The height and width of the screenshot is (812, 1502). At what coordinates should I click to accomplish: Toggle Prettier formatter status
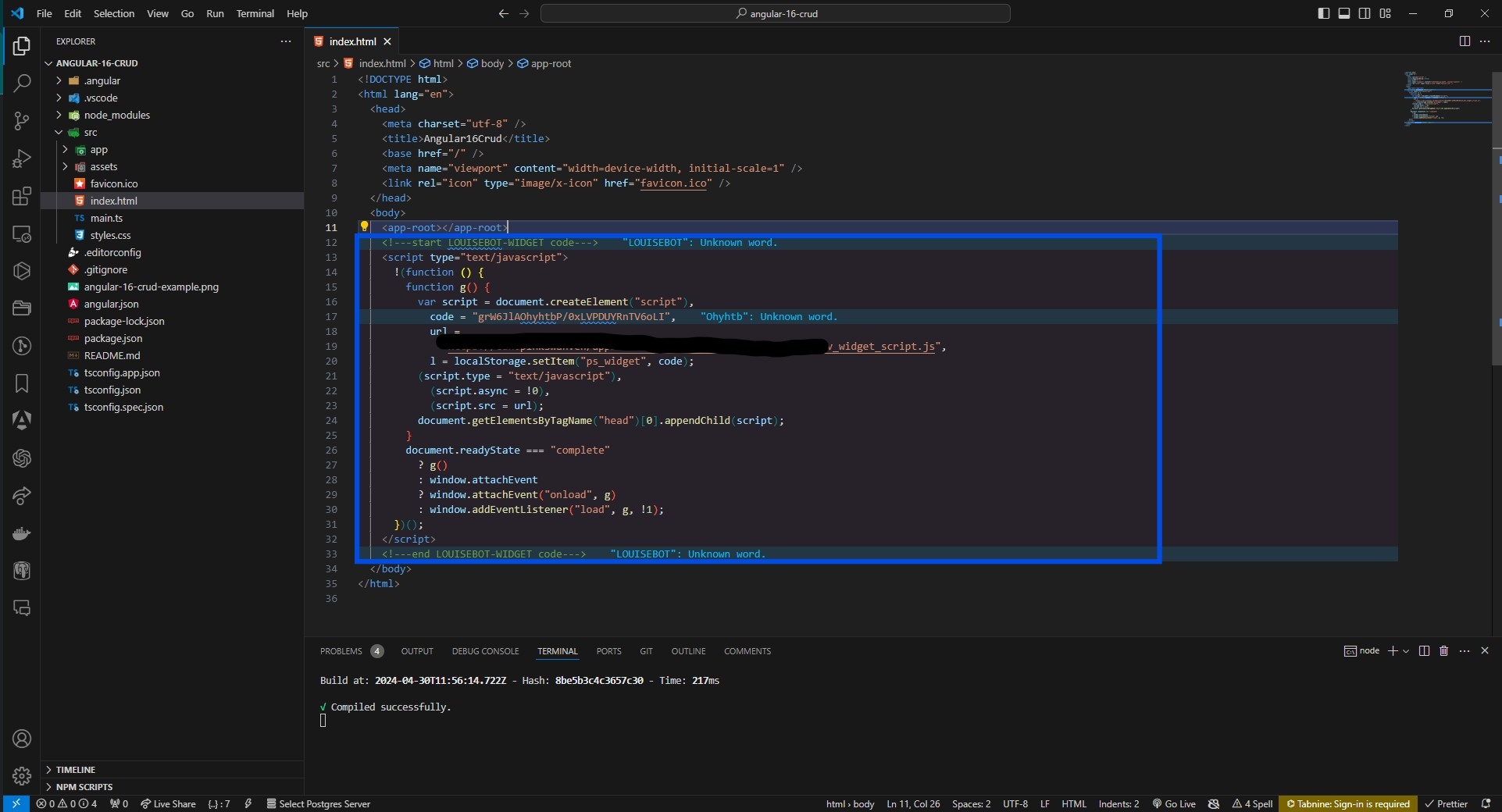tap(1446, 803)
